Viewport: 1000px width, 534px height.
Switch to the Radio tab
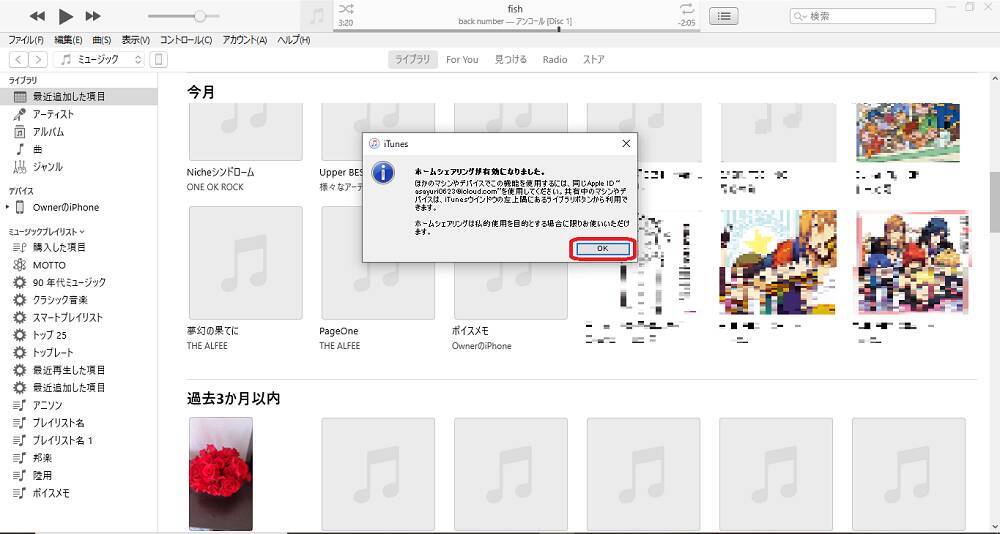pos(555,59)
